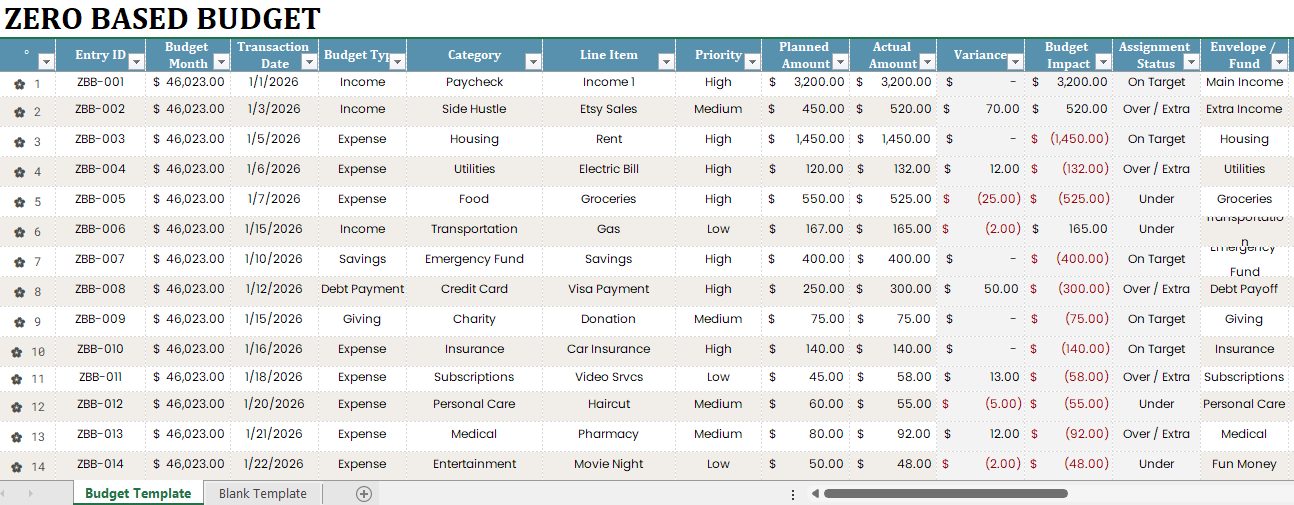Viewport: 1294px width, 505px height.
Task: Click the three-dot scrollbar splitter handle
Action: (x=793, y=494)
